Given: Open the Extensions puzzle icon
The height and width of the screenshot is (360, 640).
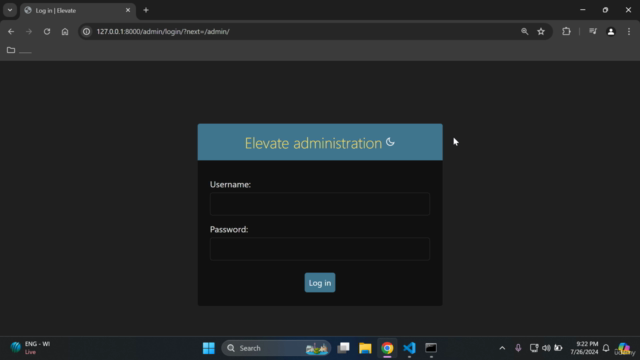Looking at the screenshot, I should [x=566, y=31].
